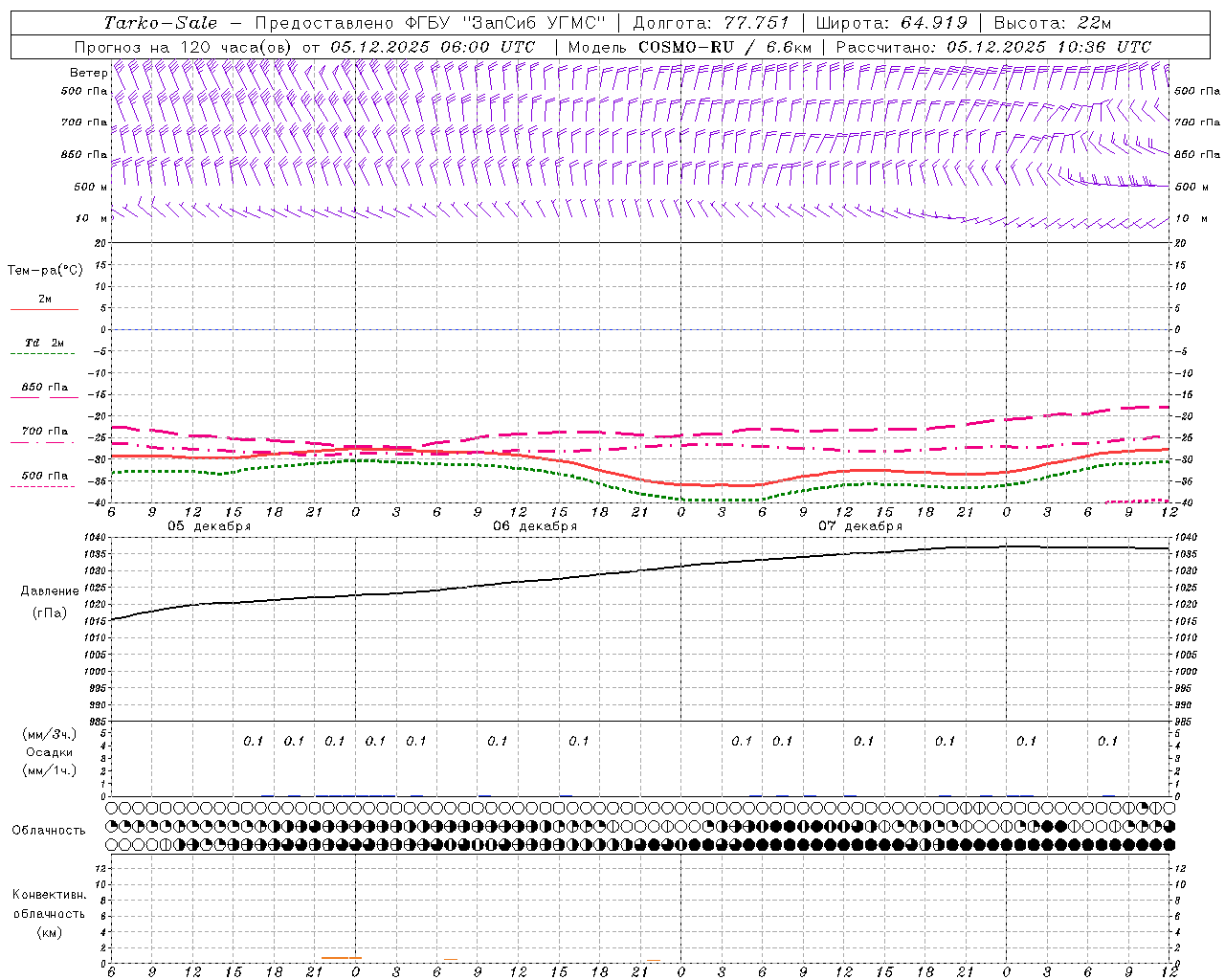Click the "Давление" pressure panel label
The image size is (1225, 980).
click(50, 591)
